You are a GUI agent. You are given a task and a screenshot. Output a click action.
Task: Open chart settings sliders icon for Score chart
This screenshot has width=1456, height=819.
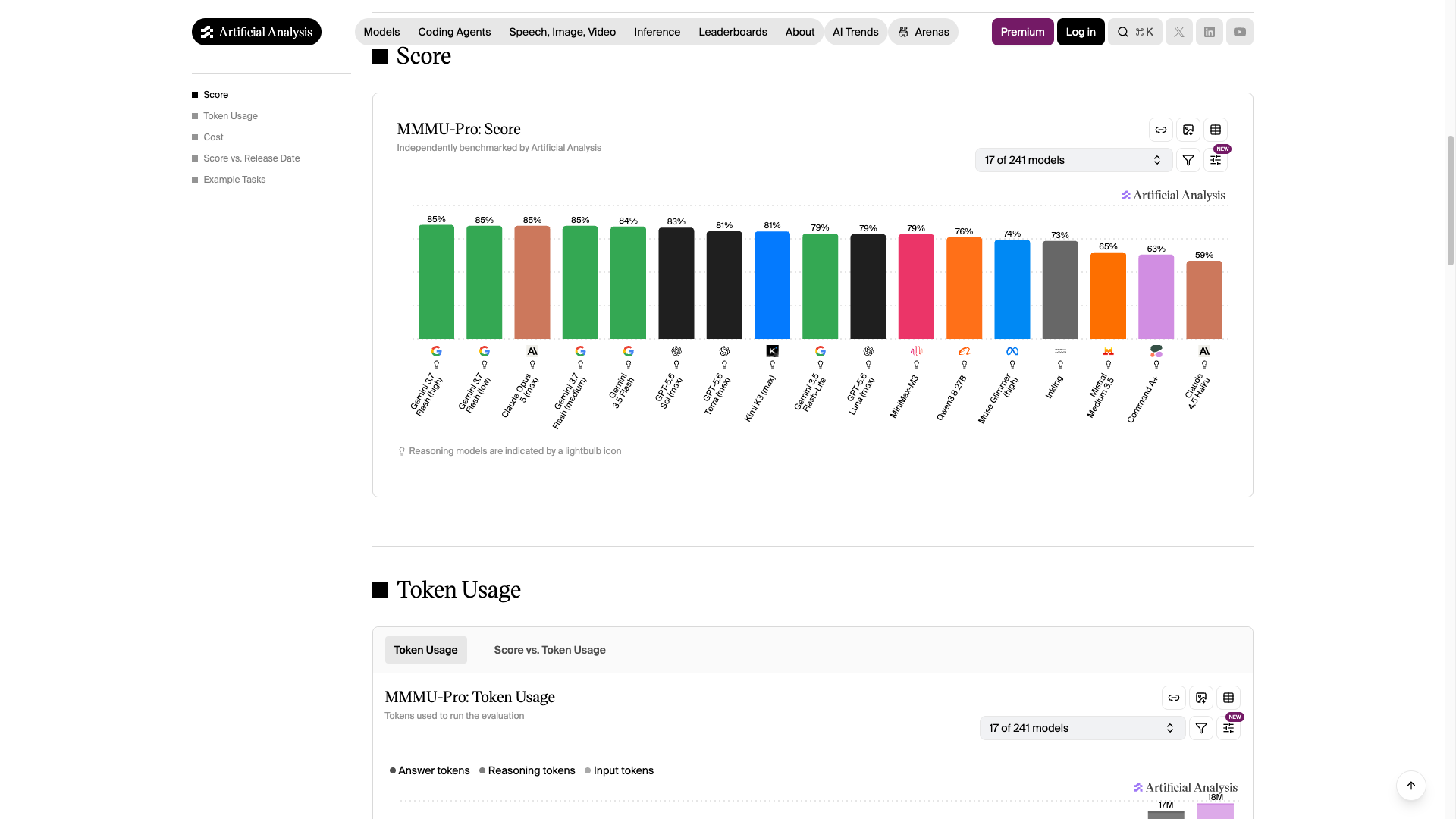(1215, 160)
